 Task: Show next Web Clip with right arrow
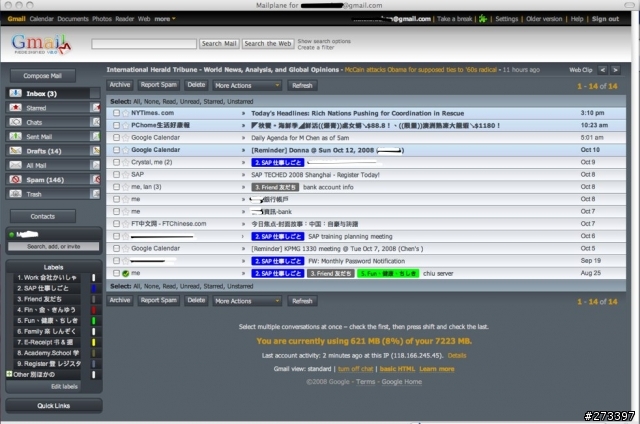[x=616, y=70]
